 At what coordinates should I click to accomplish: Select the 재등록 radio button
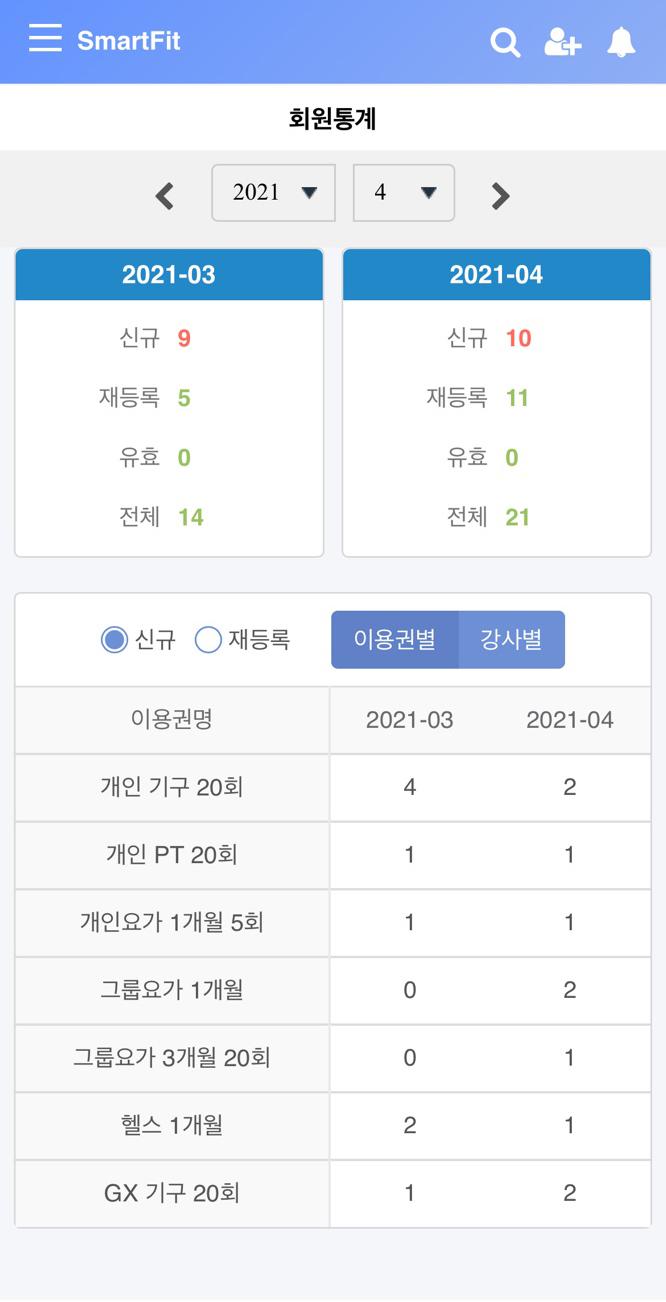coord(208,639)
